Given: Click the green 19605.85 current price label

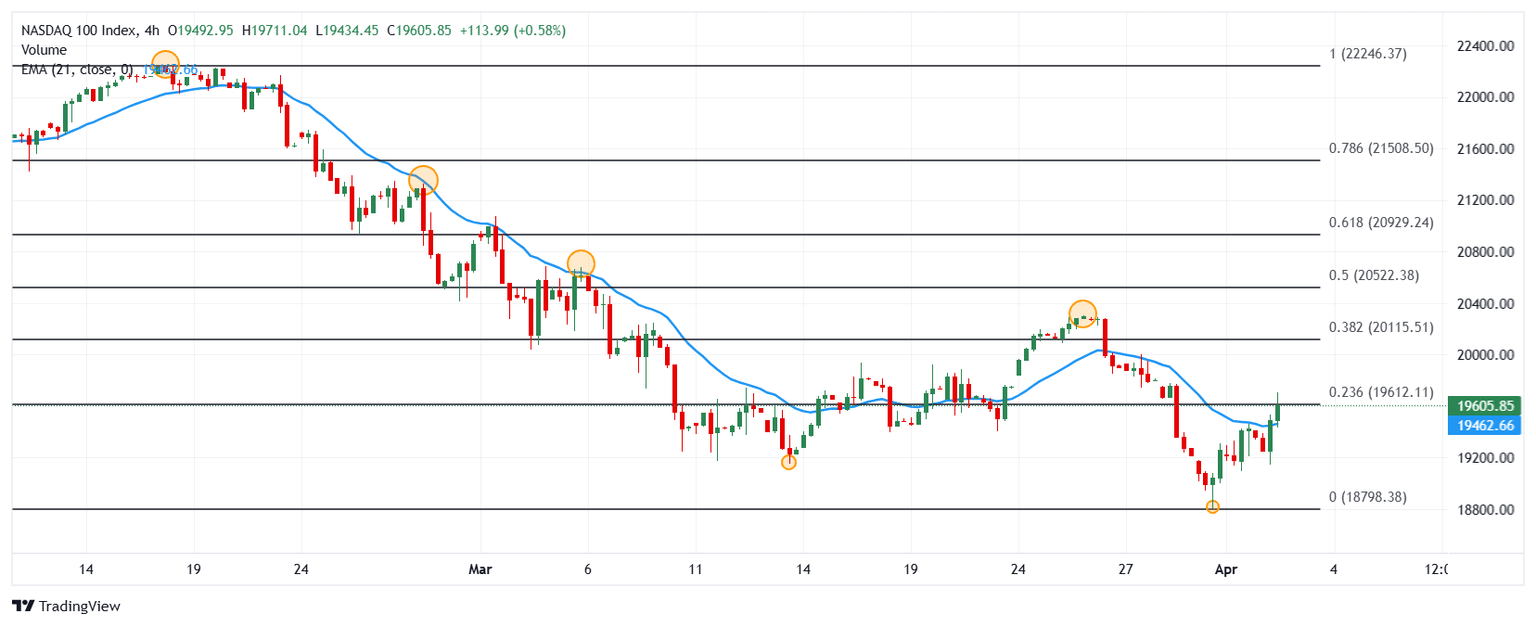Looking at the screenshot, I should [1484, 406].
